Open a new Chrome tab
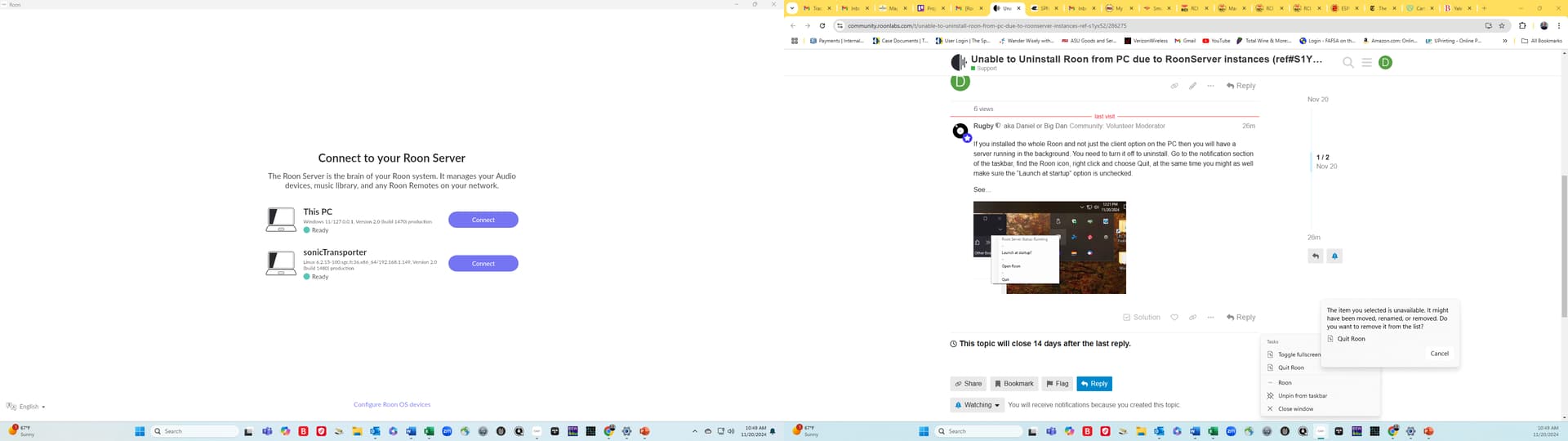Image resolution: width=1568 pixels, height=441 pixels. (1484, 8)
